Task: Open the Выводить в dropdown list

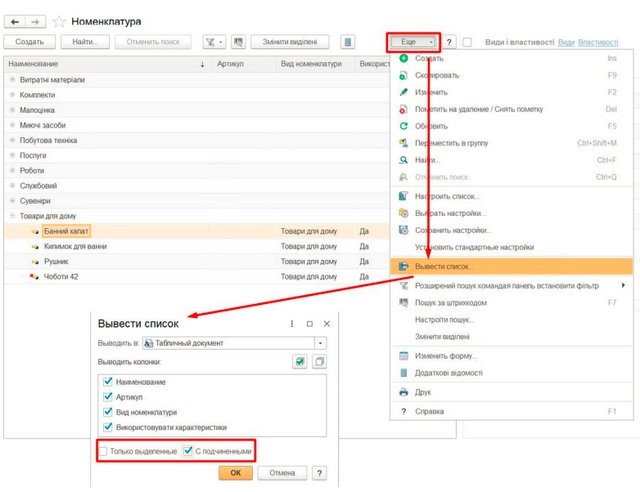Action: tap(320, 343)
